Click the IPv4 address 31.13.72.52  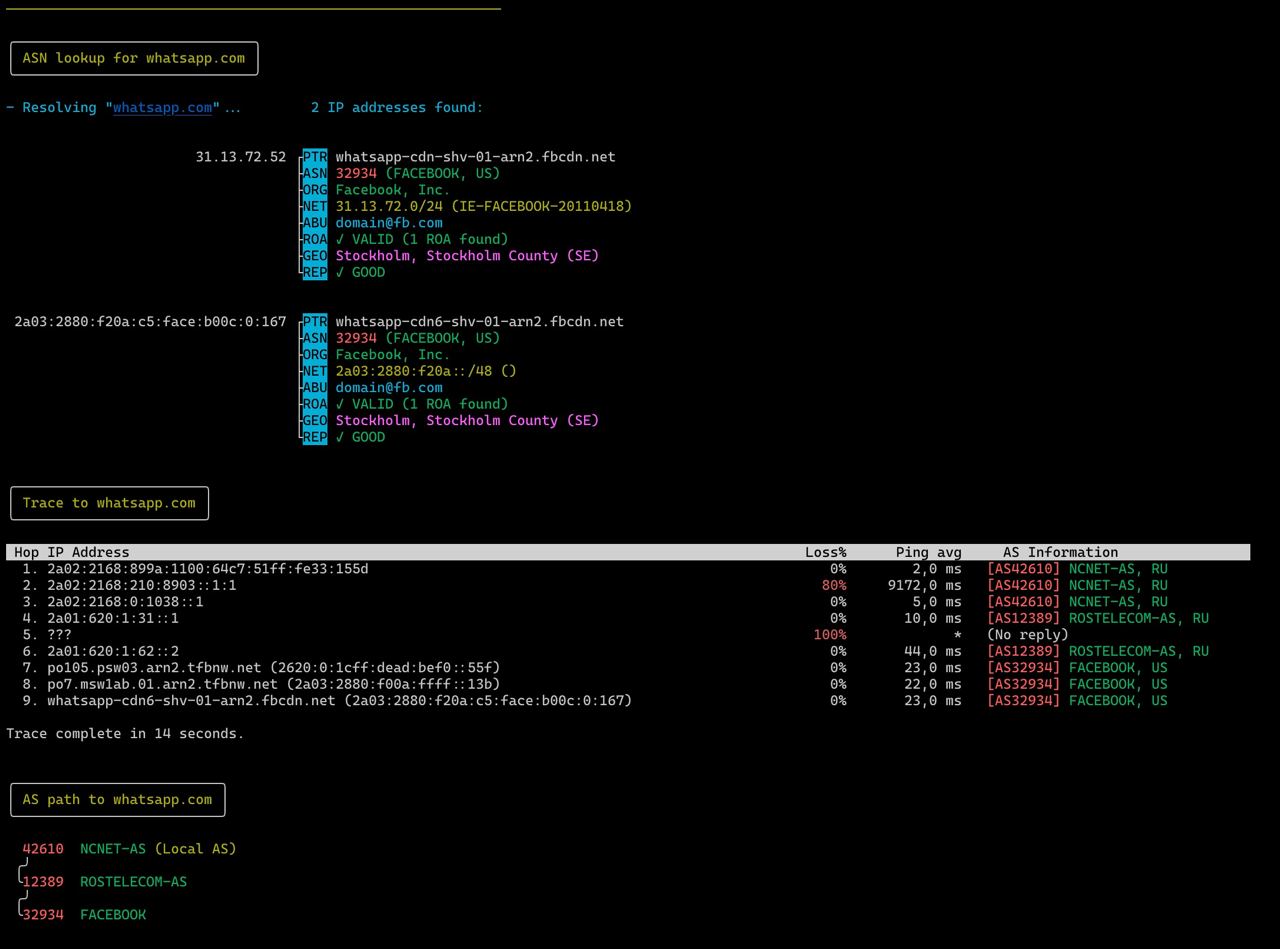(241, 157)
